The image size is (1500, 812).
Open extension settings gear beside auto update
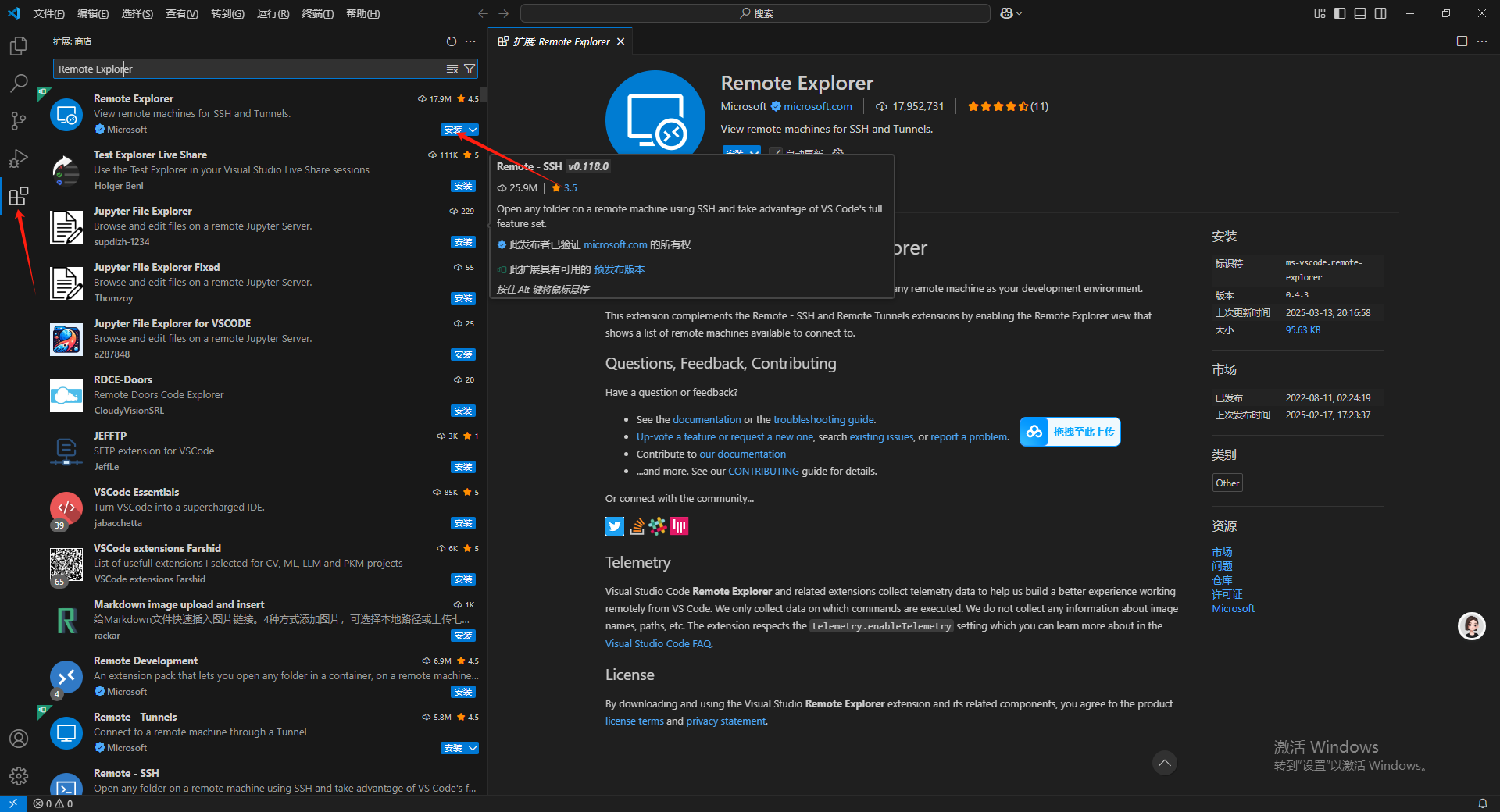(837, 152)
